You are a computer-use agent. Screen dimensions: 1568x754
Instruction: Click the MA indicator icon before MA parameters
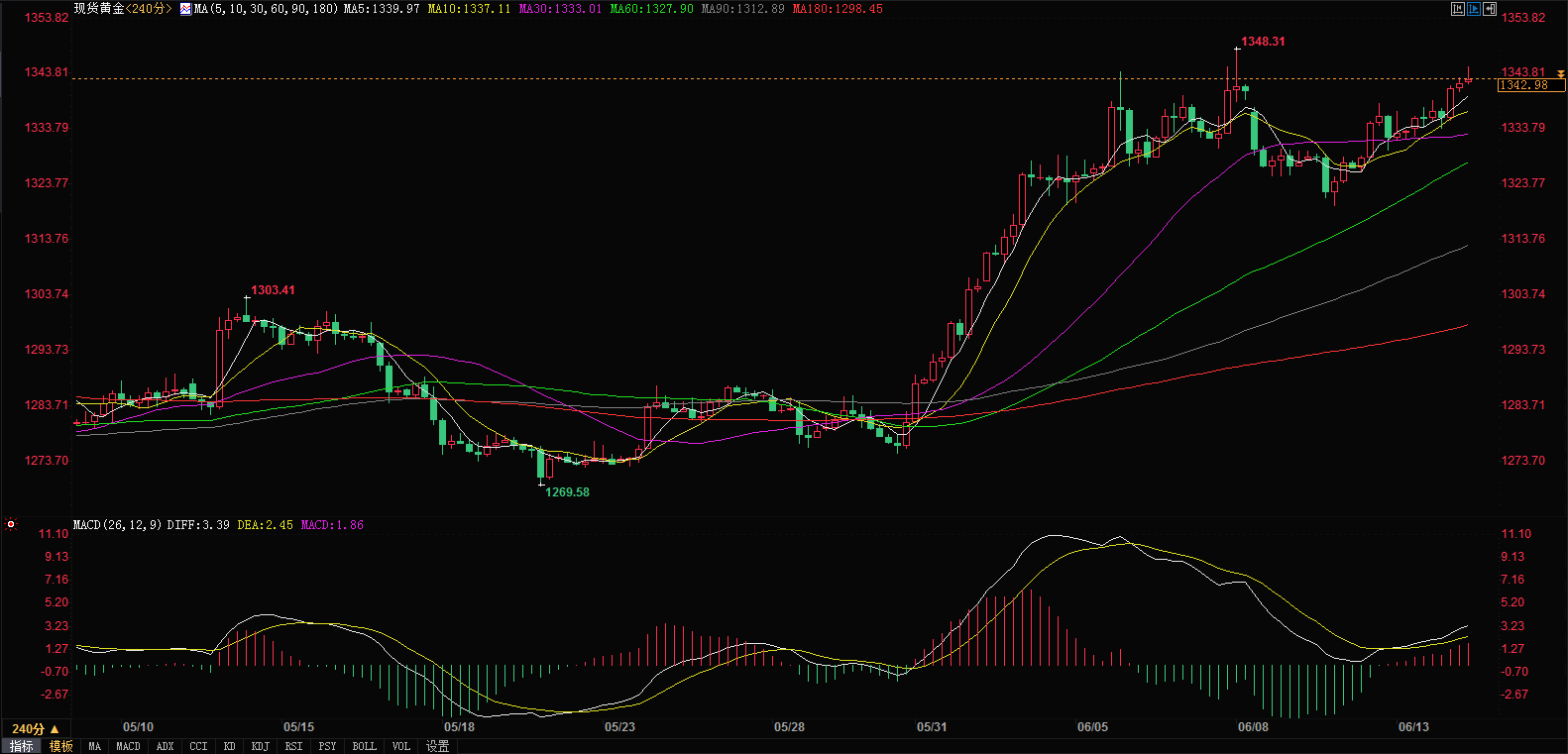pyautogui.click(x=185, y=9)
